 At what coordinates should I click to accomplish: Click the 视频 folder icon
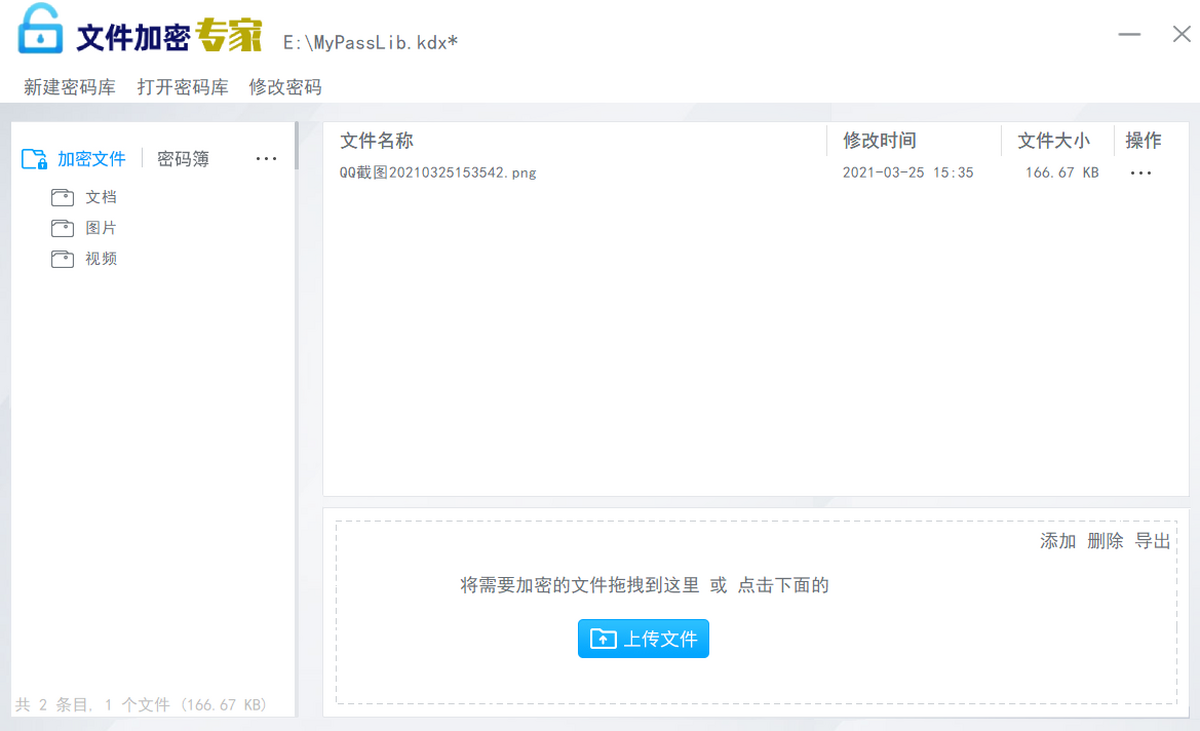click(x=62, y=259)
